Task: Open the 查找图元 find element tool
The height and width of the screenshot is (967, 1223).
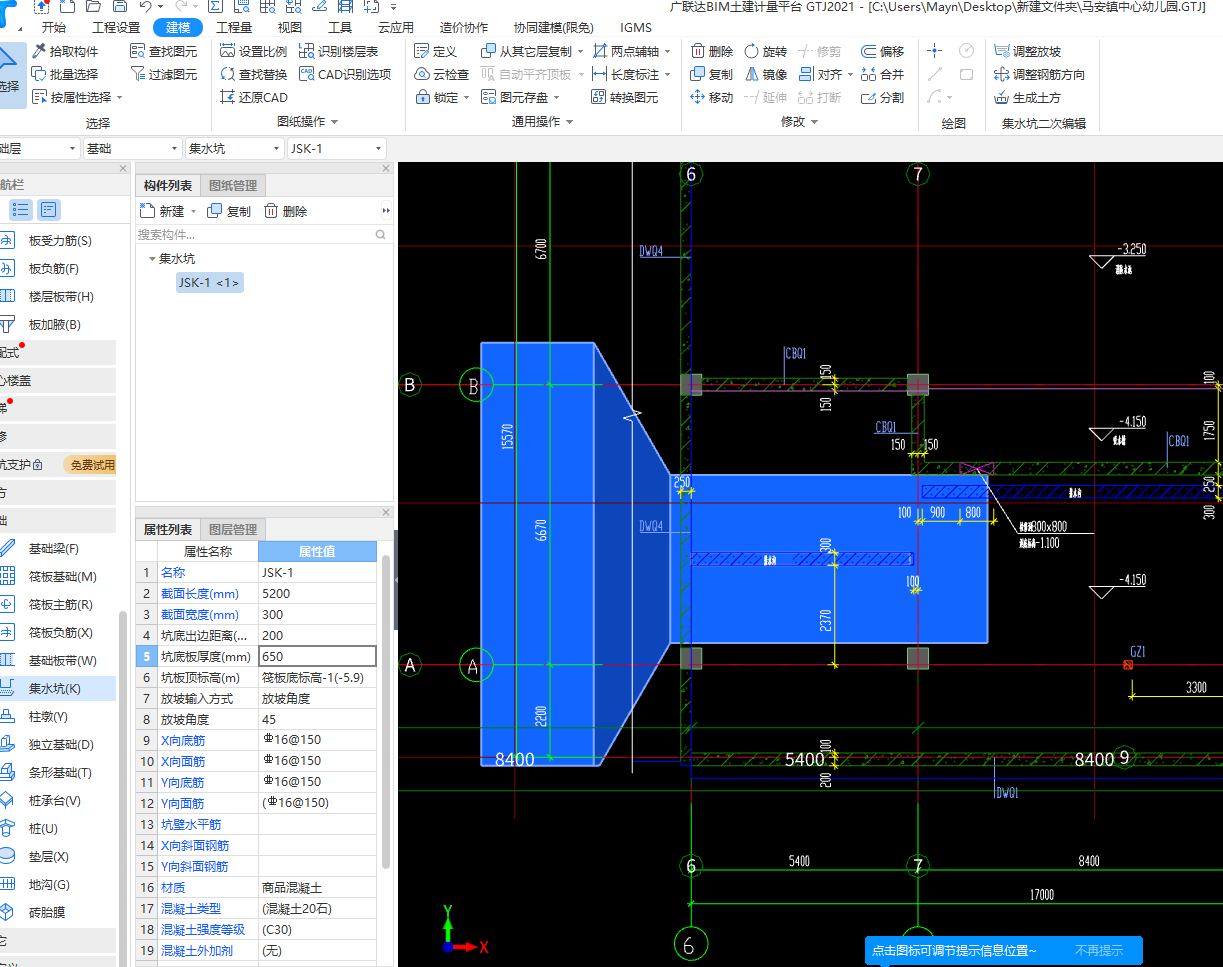Action: pyautogui.click(x=164, y=51)
